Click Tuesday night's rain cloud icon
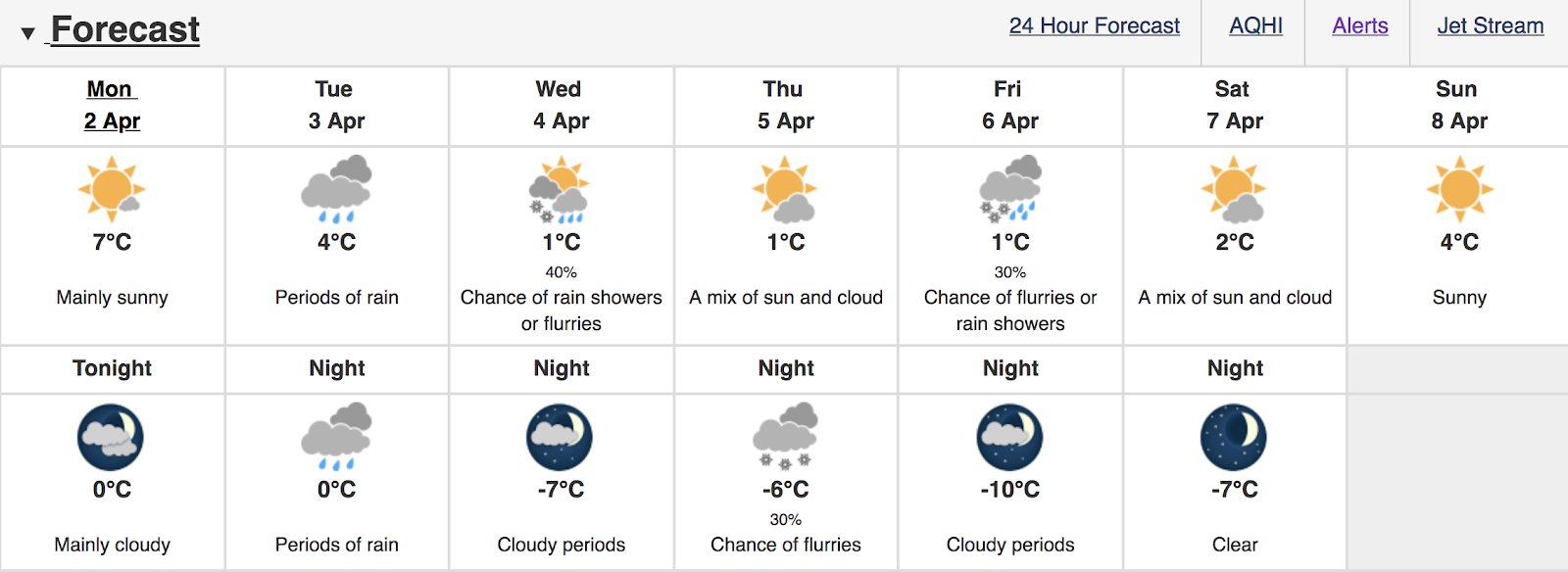Screen dimensions: 1568x572 [336, 437]
